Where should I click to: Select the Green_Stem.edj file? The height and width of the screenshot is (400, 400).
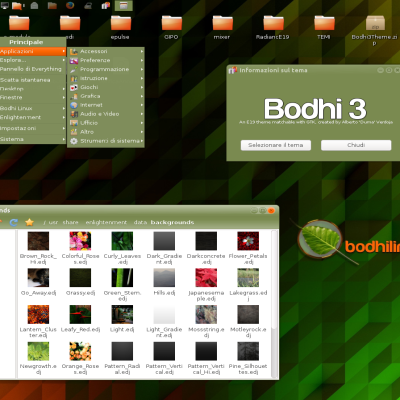(x=122, y=285)
